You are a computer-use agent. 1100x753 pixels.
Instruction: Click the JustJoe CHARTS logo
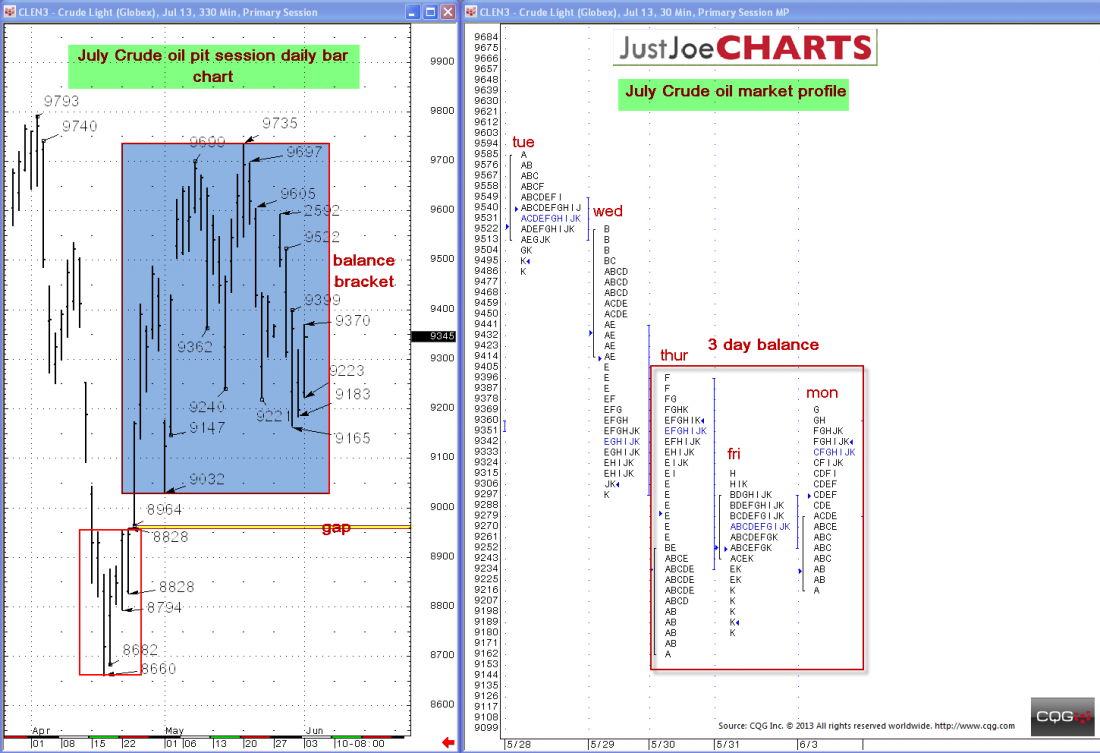click(x=745, y=47)
